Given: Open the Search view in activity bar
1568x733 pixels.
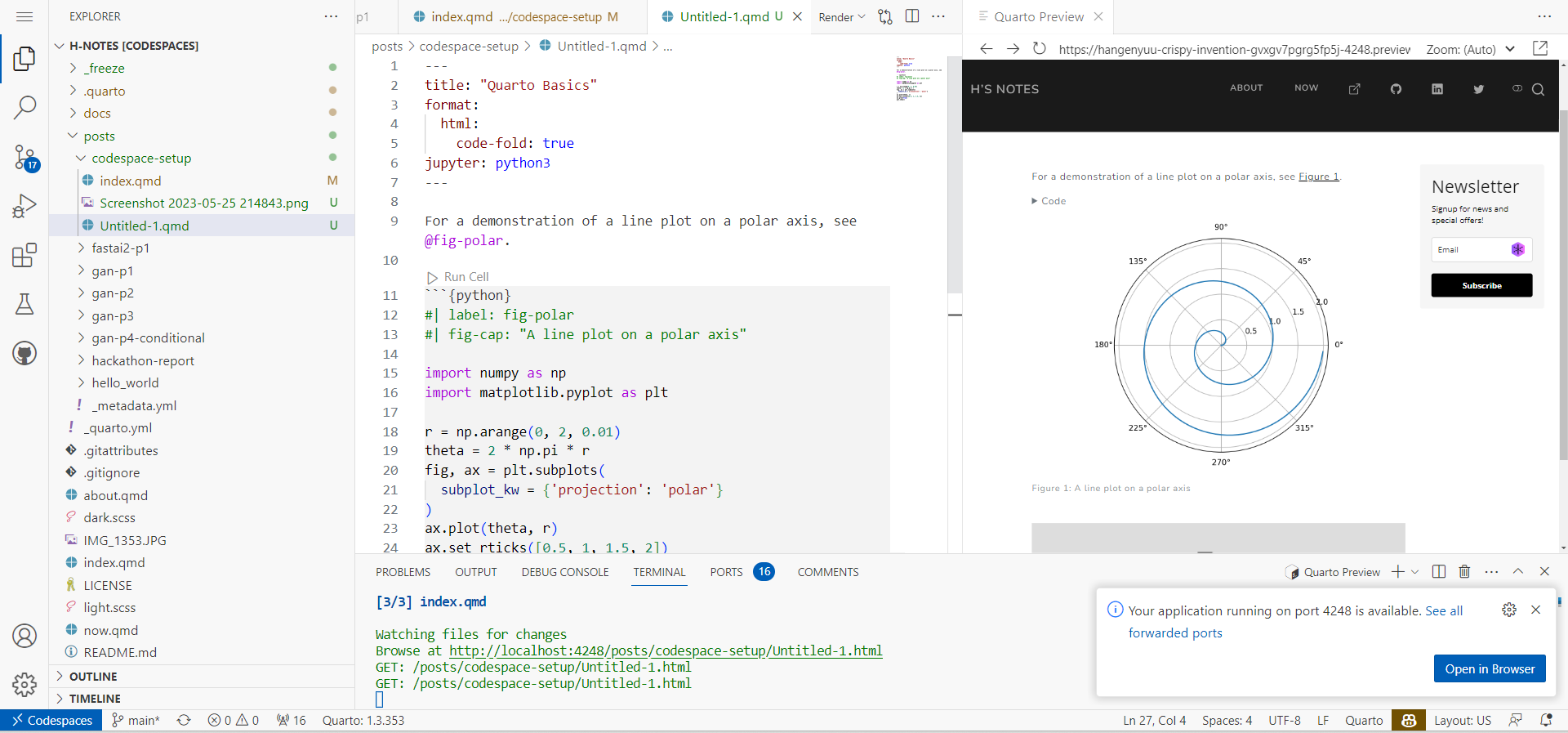Looking at the screenshot, I should [x=24, y=107].
